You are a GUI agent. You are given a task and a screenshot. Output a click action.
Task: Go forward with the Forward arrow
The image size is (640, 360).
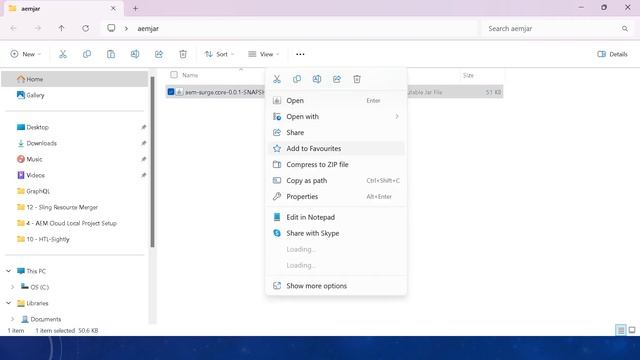[38, 28]
